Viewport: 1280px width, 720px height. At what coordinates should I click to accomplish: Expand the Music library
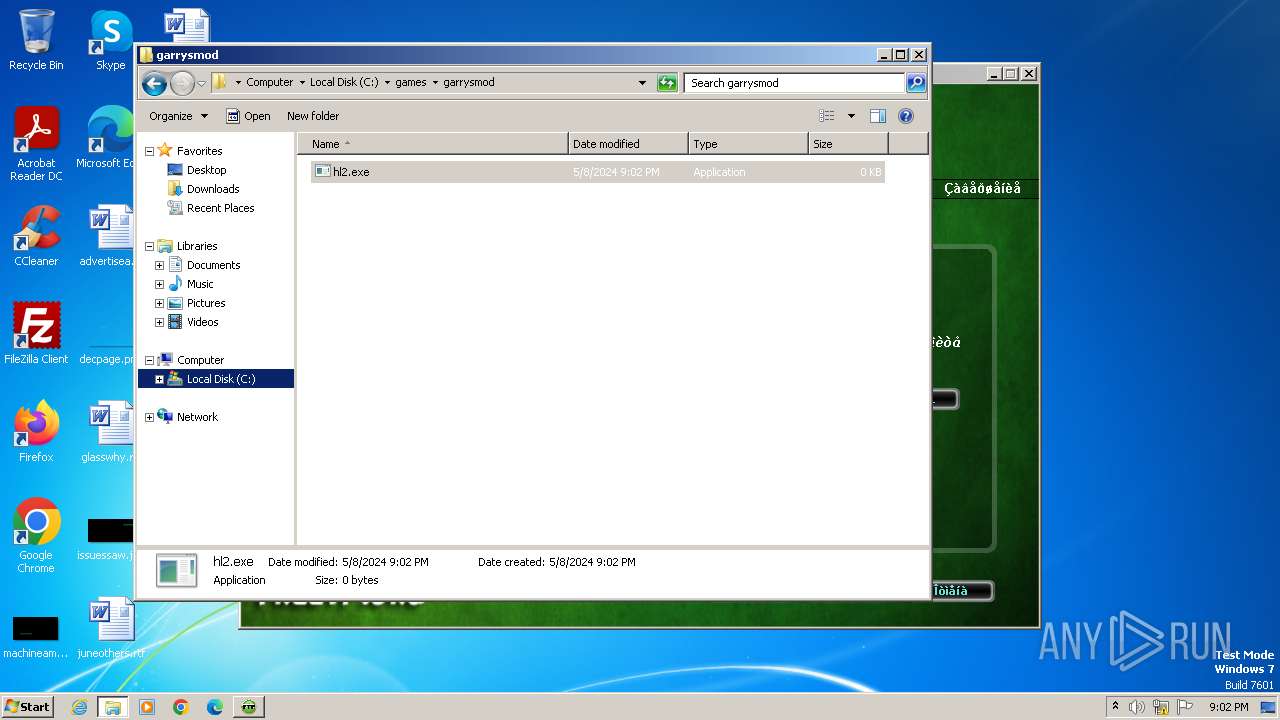159,284
